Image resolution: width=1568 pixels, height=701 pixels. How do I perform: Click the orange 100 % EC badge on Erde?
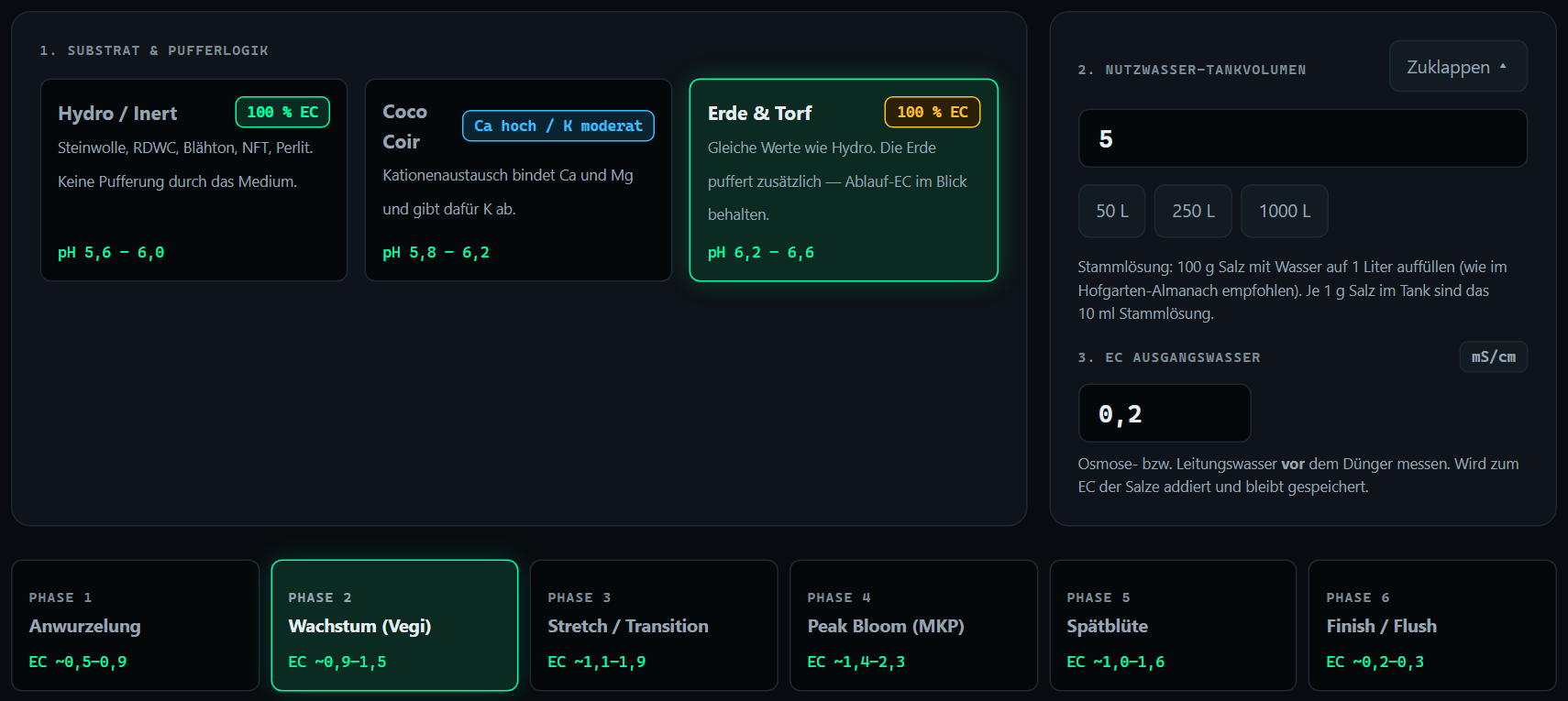(933, 112)
